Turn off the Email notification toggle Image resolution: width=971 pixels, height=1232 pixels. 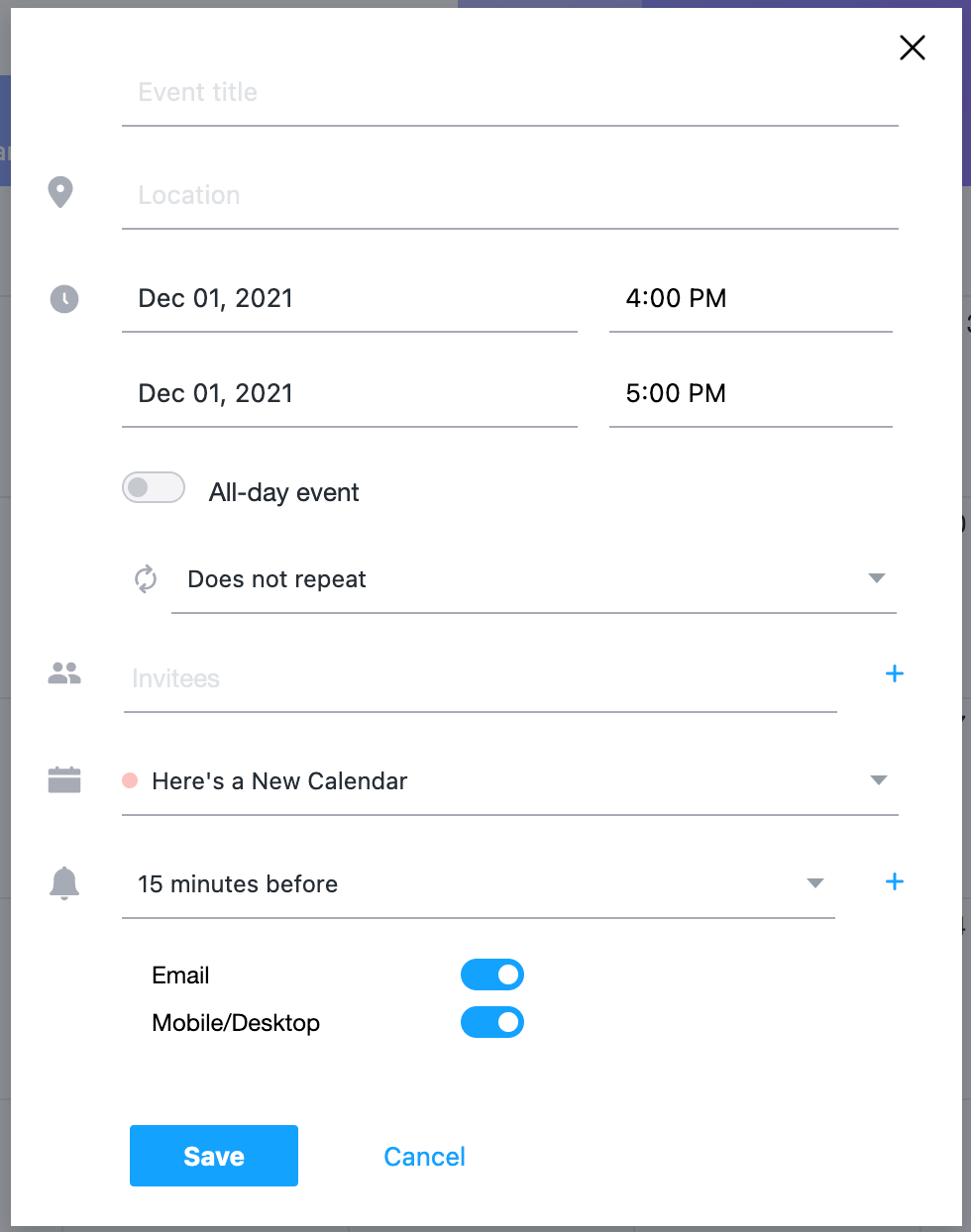click(x=492, y=975)
